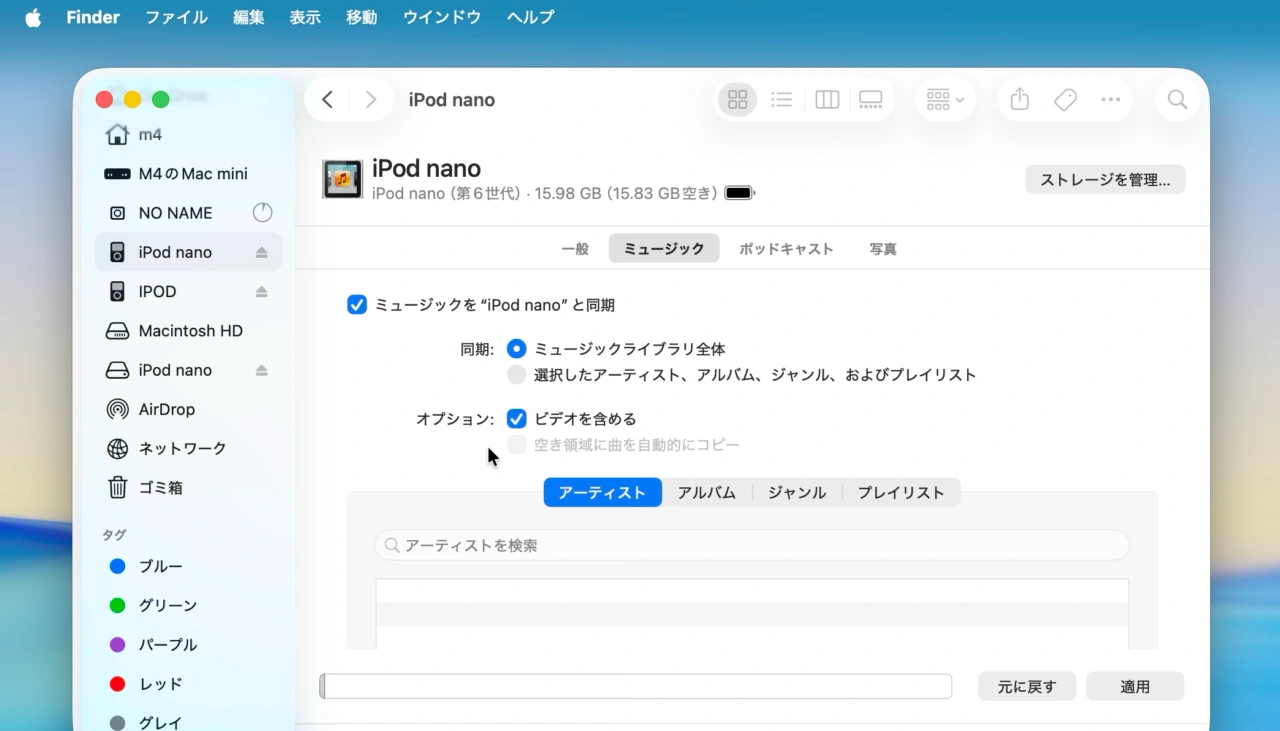1280x731 pixels.
Task: Open the Apple menu
Action: coord(33,17)
